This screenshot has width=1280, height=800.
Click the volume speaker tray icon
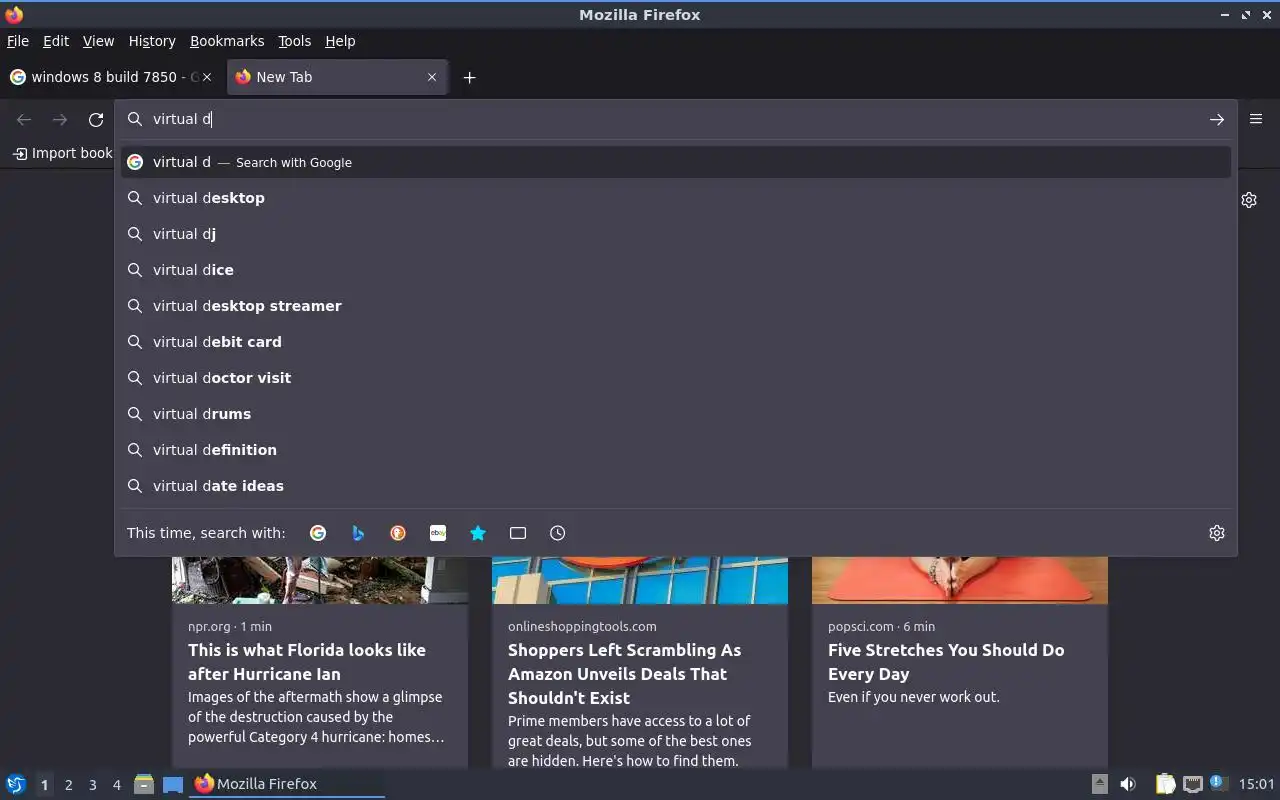pyautogui.click(x=1128, y=784)
